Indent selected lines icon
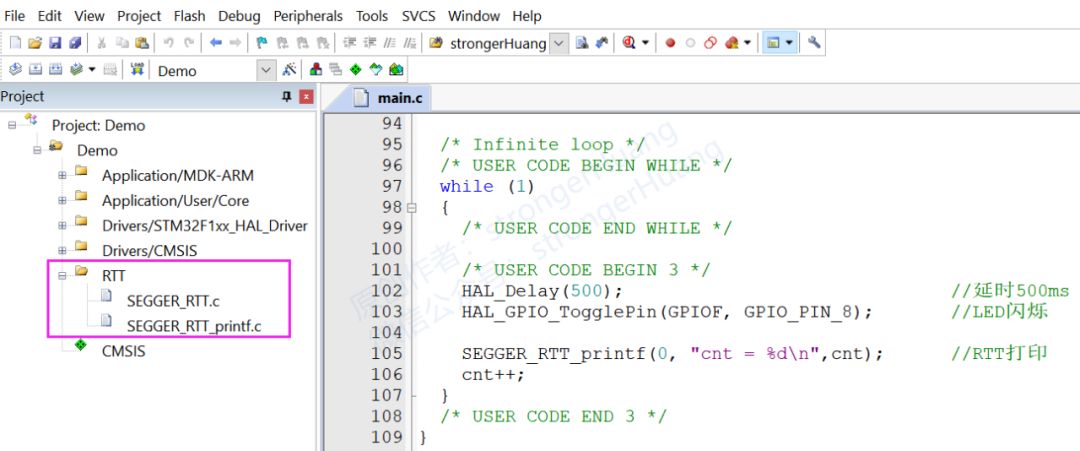This screenshot has height=451, width=1080. tap(350, 43)
